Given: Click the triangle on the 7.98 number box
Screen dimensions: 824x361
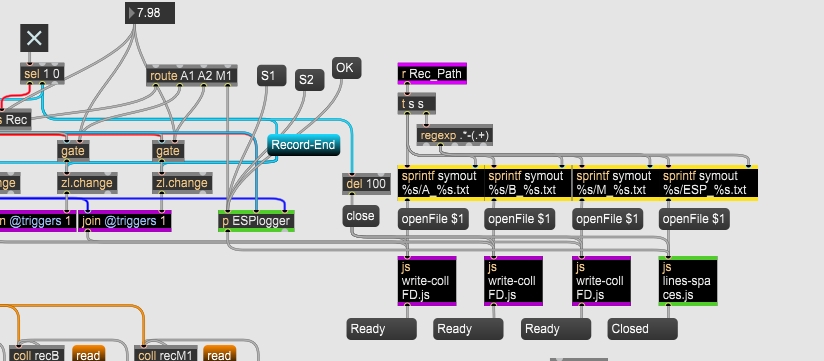Looking at the screenshot, I should point(132,13).
